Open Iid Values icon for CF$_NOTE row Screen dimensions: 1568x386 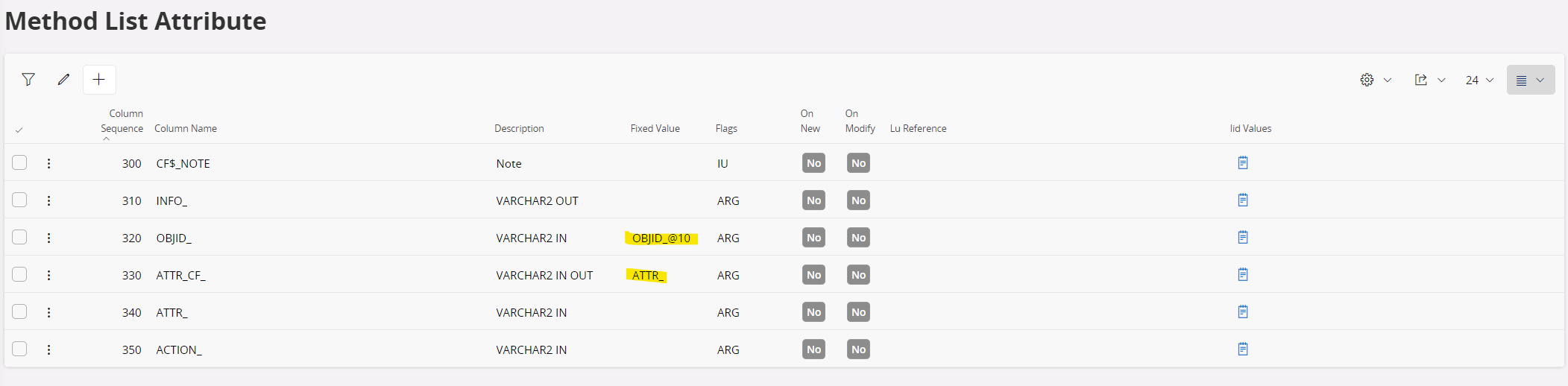tap(1242, 163)
